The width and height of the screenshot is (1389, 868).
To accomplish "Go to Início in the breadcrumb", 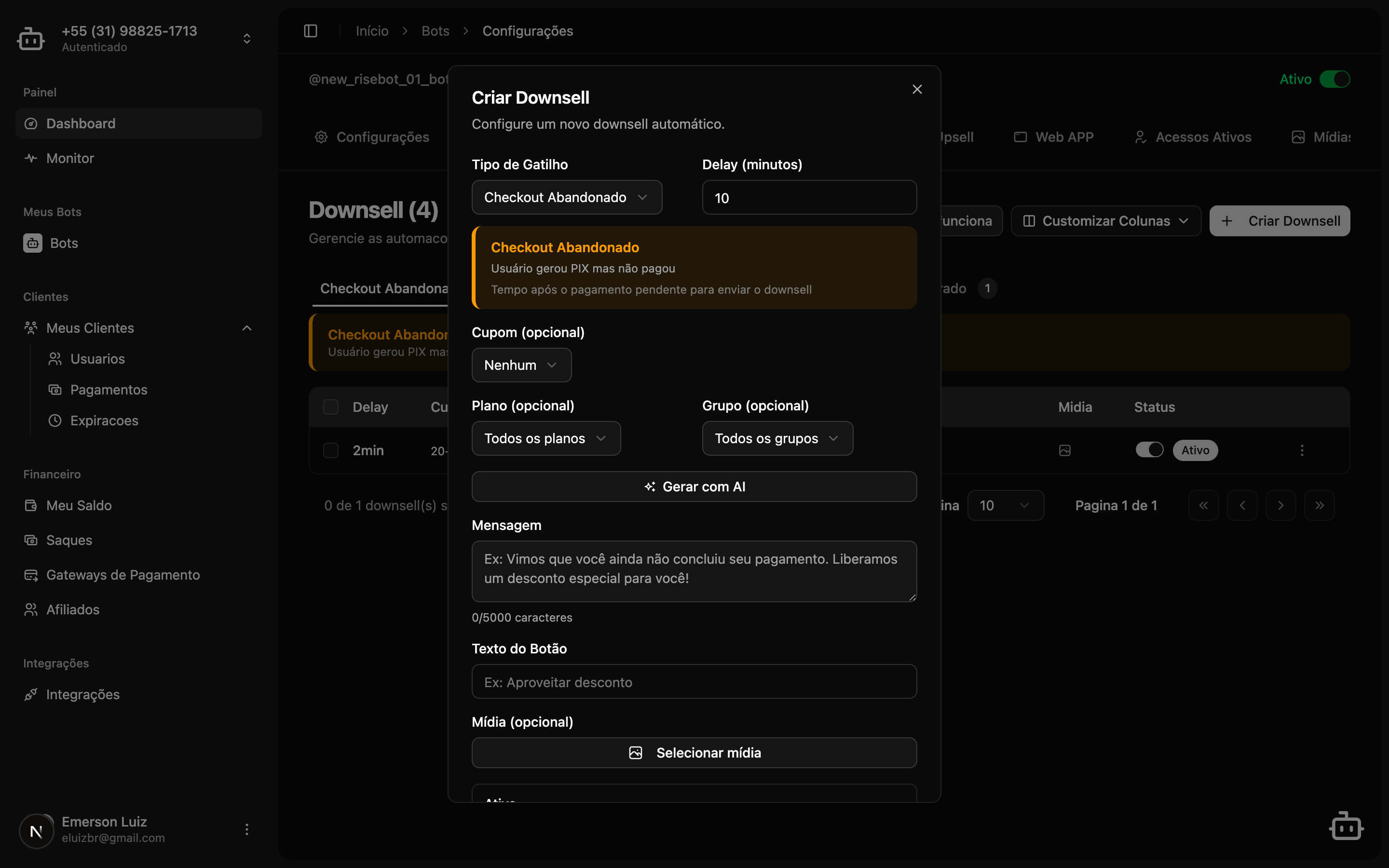I will [372, 31].
